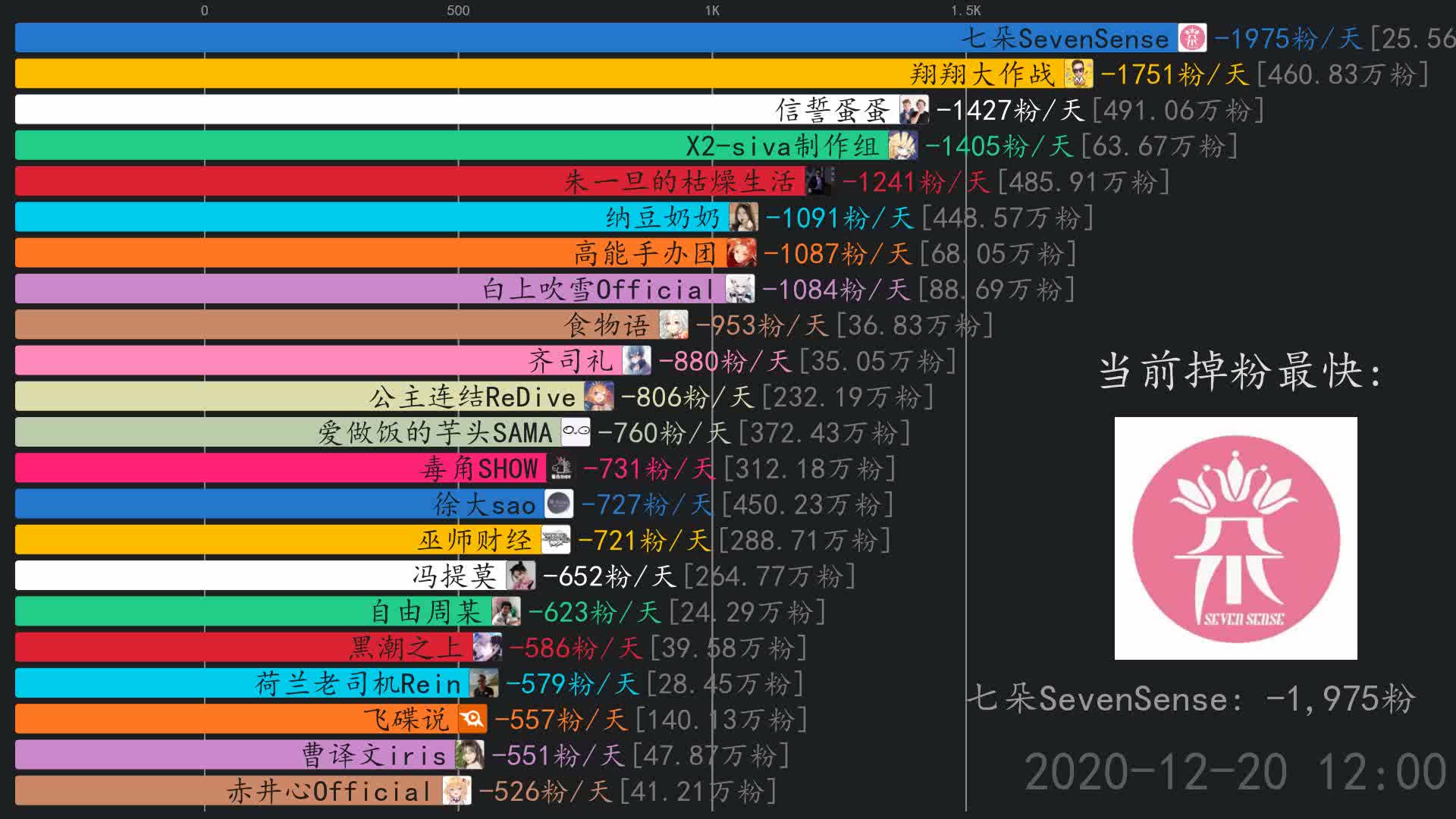This screenshot has height=819, width=1456.
Task: Click the 七朵SevenSense bar name label
Action: (x=1065, y=38)
